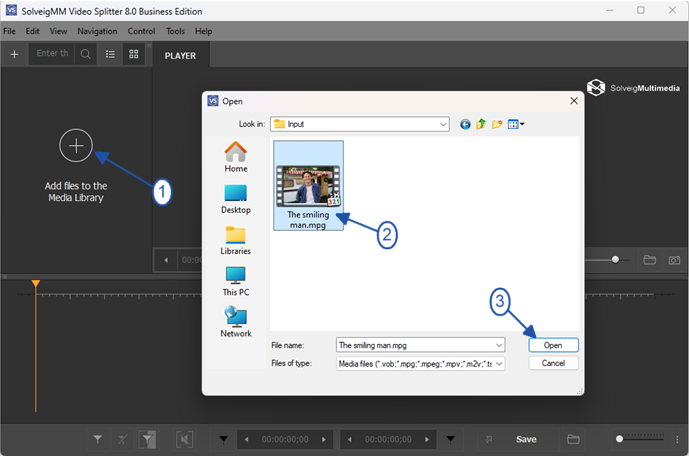689x456 pixels.
Task: Click the magnifier search icon in media library
Action: coord(86,54)
